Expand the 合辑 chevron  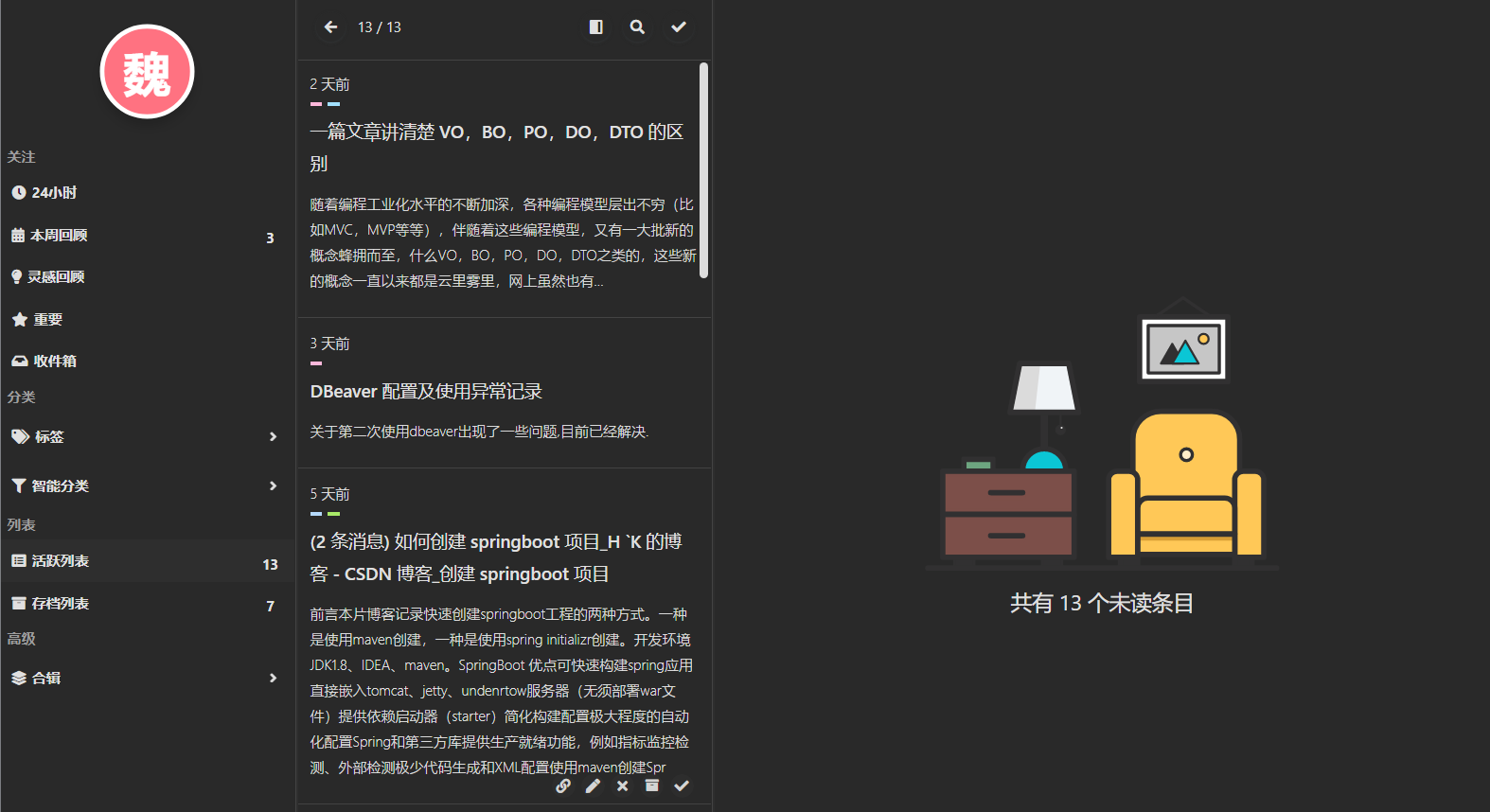273,679
